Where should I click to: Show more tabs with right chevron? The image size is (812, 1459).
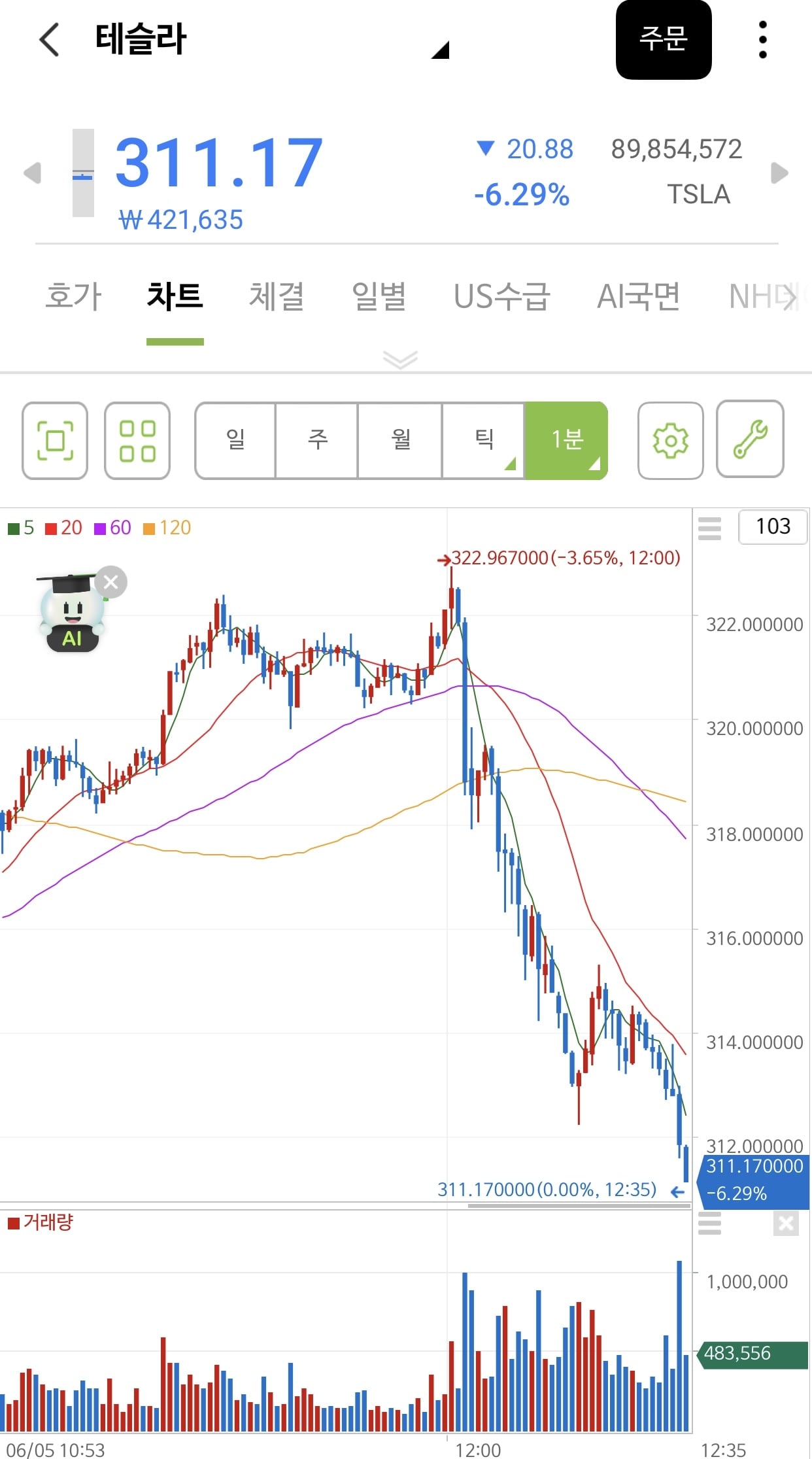pyautogui.click(x=790, y=298)
